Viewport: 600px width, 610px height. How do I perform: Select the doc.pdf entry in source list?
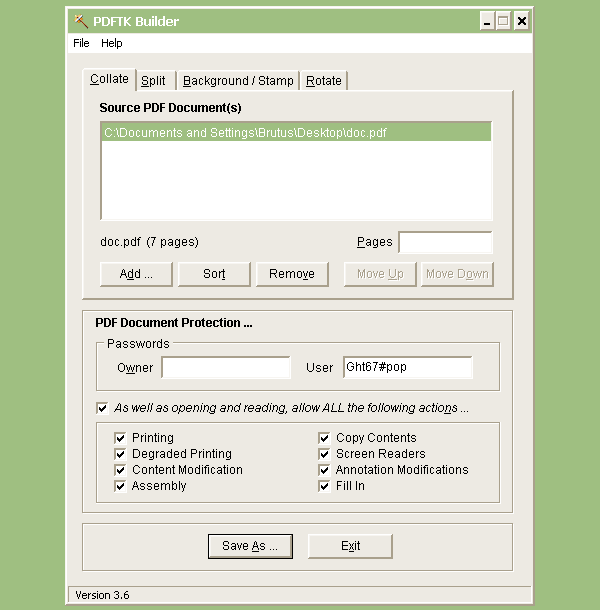296,133
